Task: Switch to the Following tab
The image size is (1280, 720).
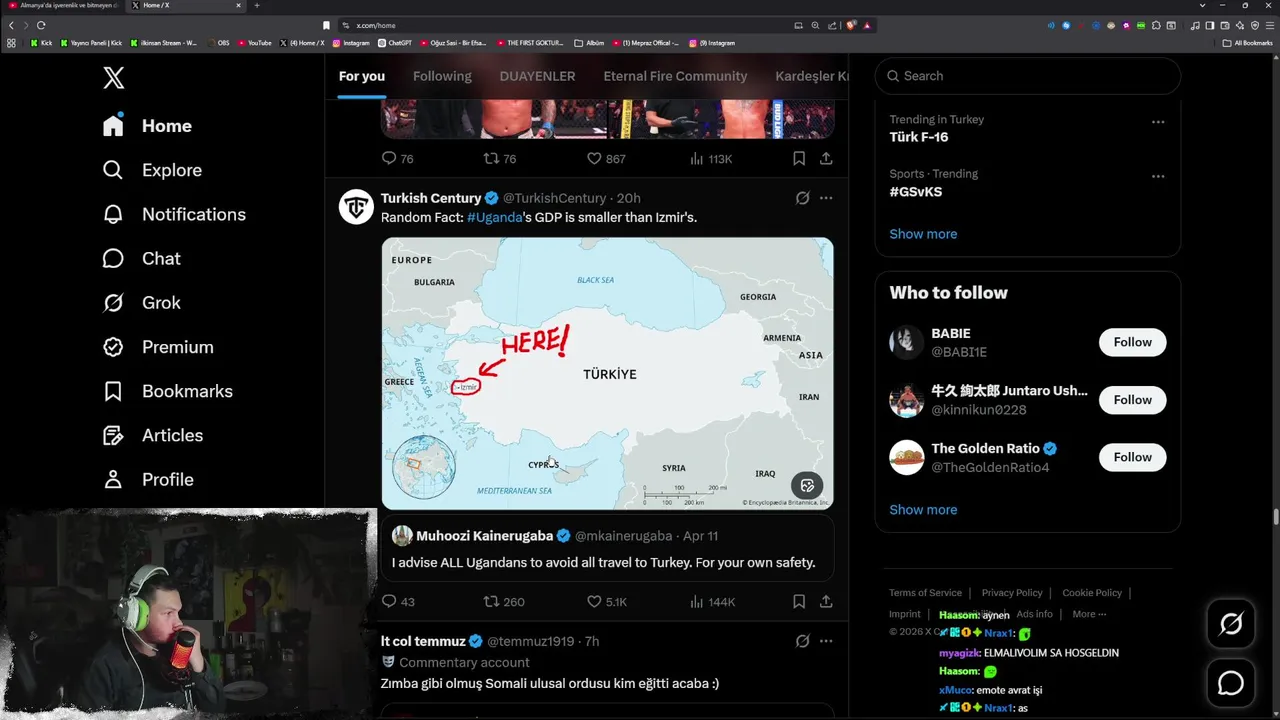Action: click(442, 76)
